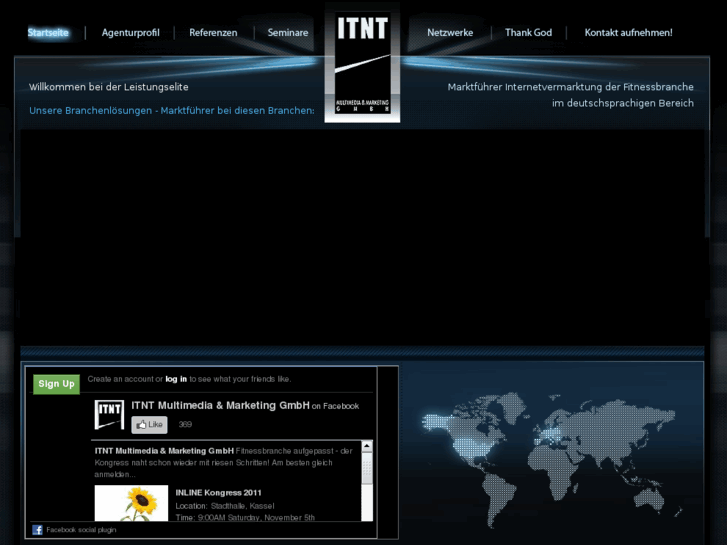The height and width of the screenshot is (545, 727).
Task: Open the Netzwerke navigation item
Action: (x=450, y=32)
